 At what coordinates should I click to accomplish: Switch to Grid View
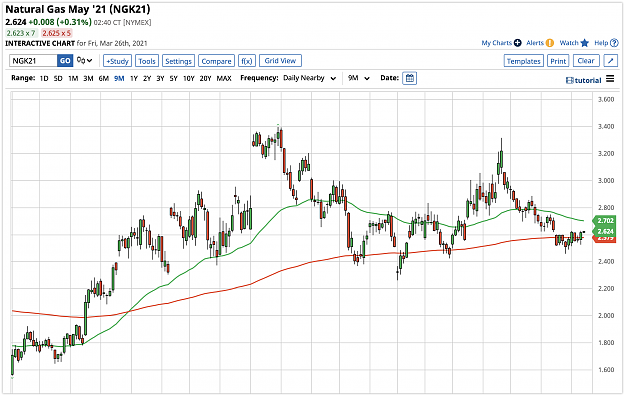click(x=280, y=61)
